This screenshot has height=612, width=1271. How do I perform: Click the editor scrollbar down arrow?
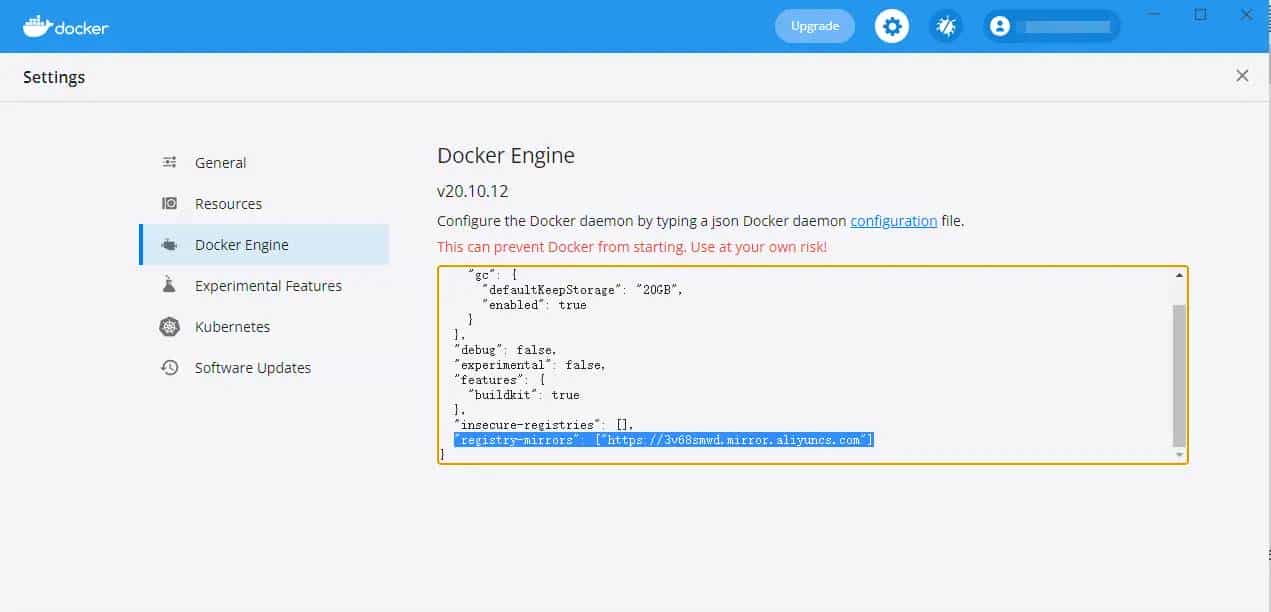[x=1179, y=456]
